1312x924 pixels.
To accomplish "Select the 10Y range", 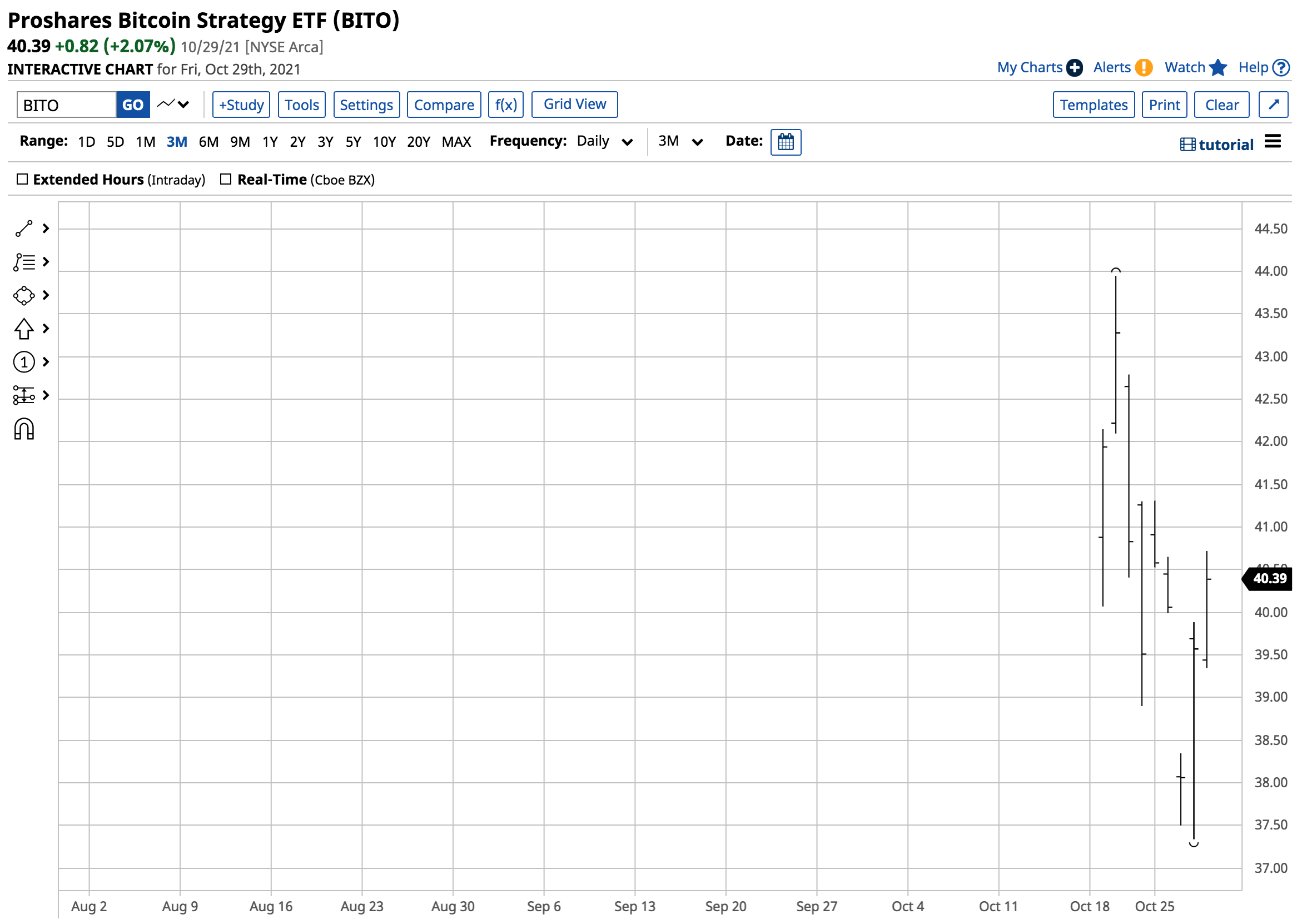I will 385,142.
